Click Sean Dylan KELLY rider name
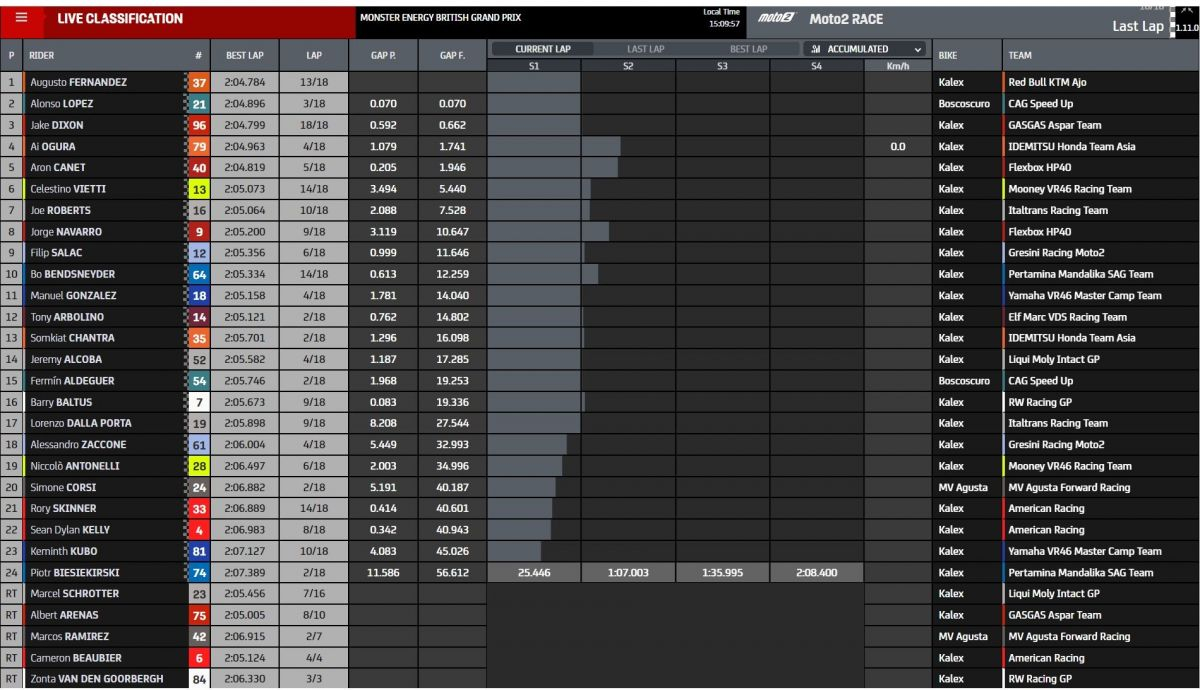The width and height of the screenshot is (1200, 690). pyautogui.click(x=69, y=530)
